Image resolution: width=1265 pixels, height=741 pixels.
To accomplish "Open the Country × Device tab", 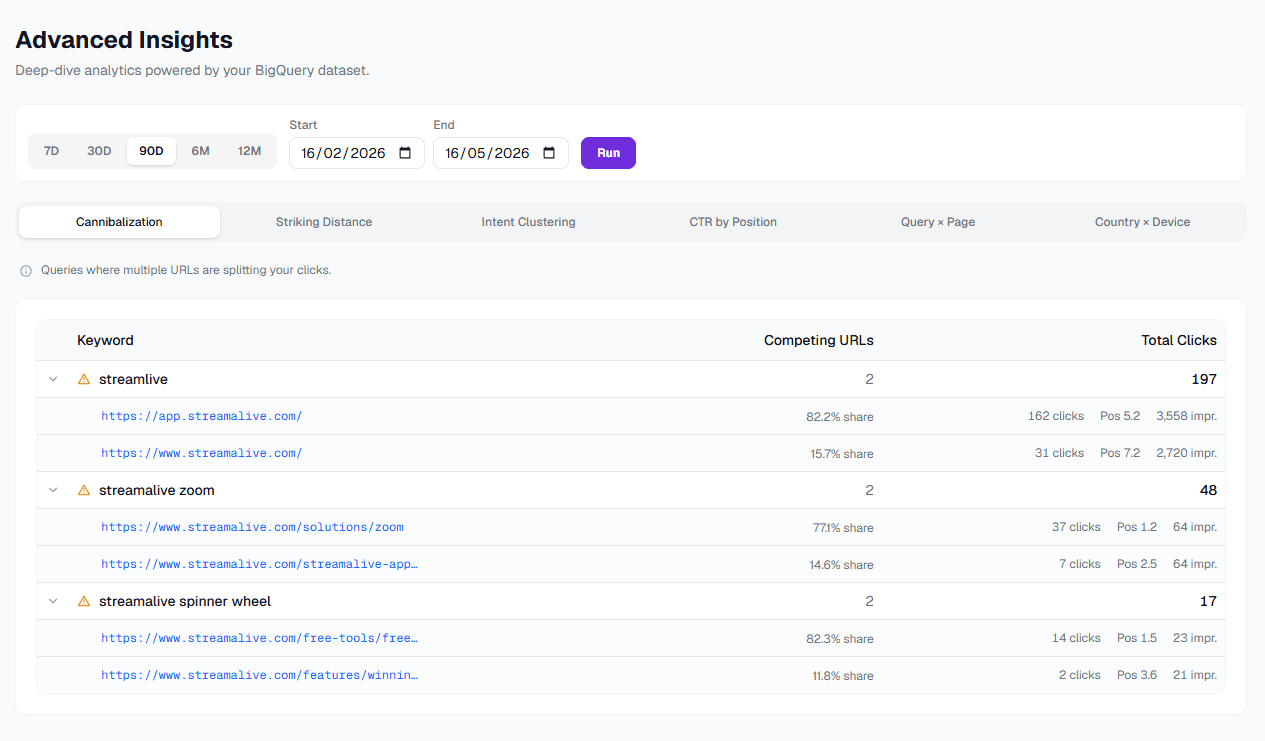I will click(x=1142, y=222).
